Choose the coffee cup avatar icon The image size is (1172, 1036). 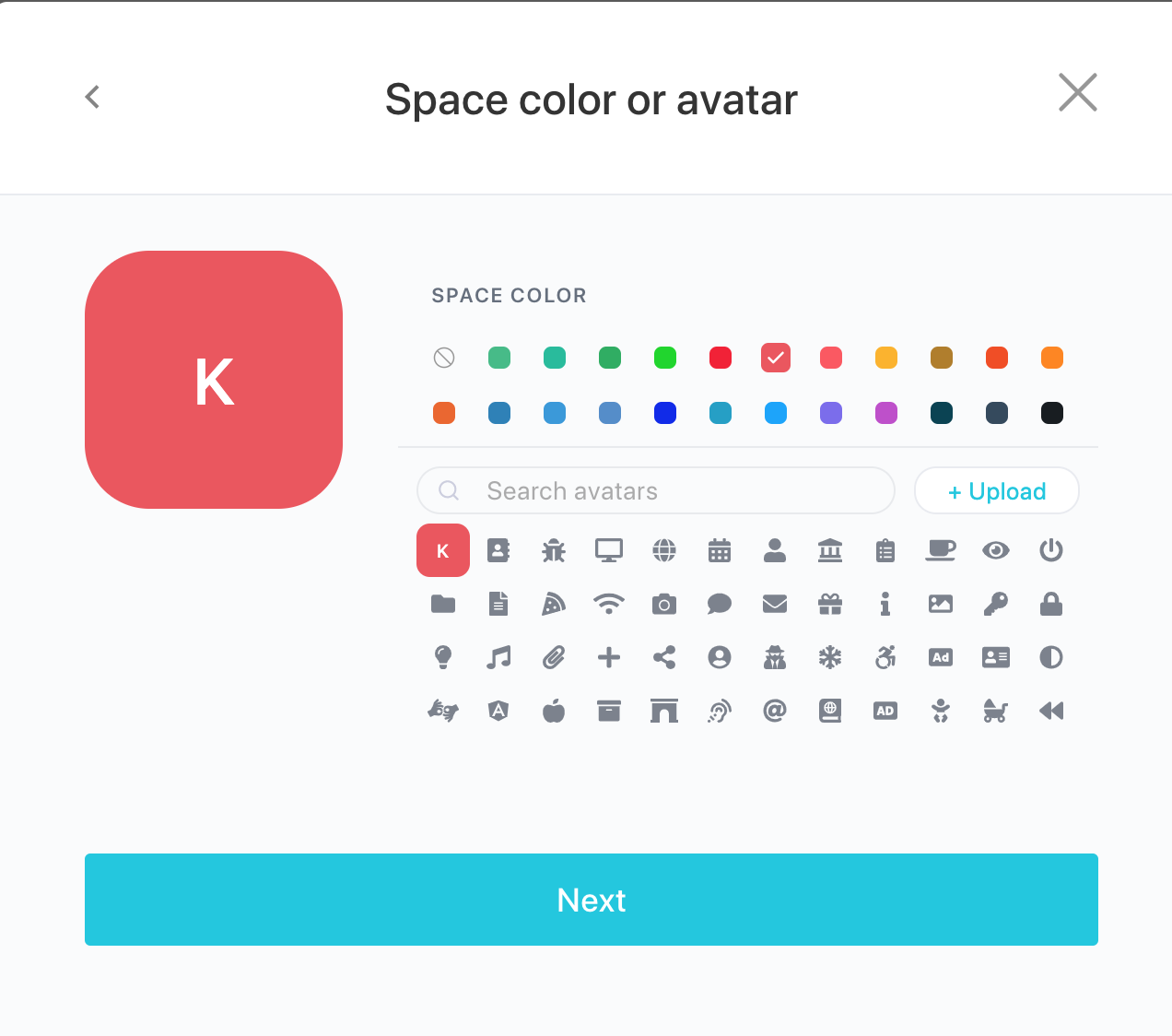tap(941, 550)
